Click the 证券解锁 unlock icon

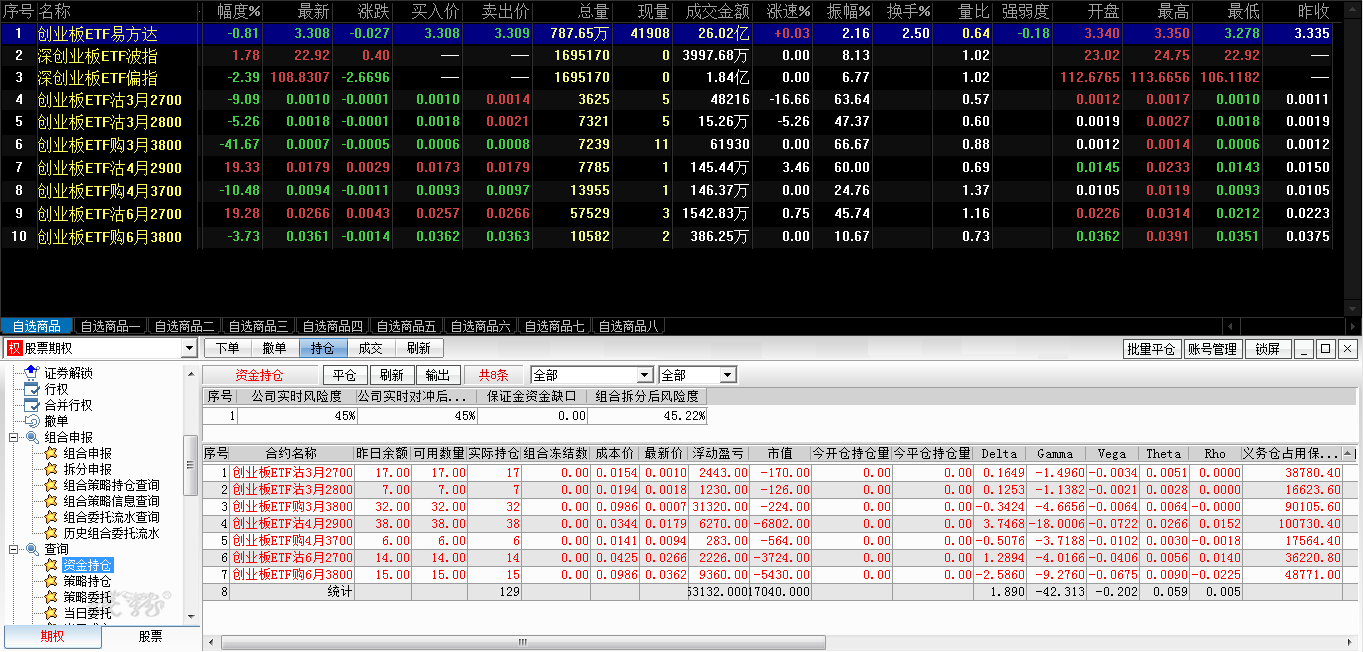point(31,372)
